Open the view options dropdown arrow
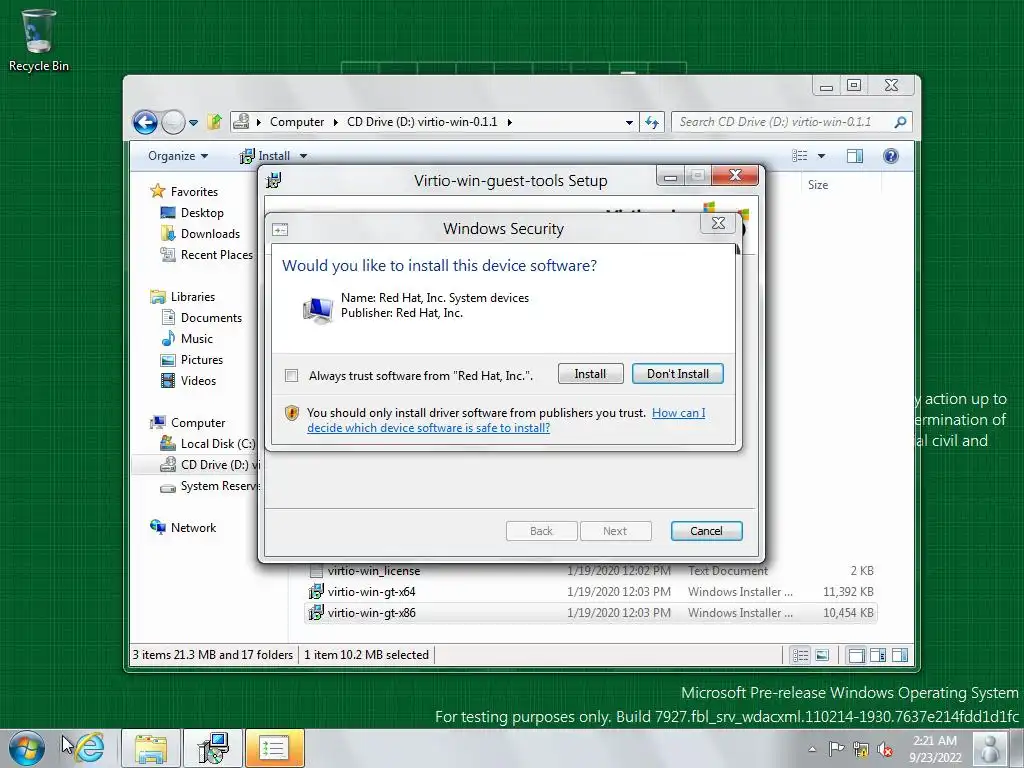Viewport: 1024px width, 768px height. click(x=822, y=156)
